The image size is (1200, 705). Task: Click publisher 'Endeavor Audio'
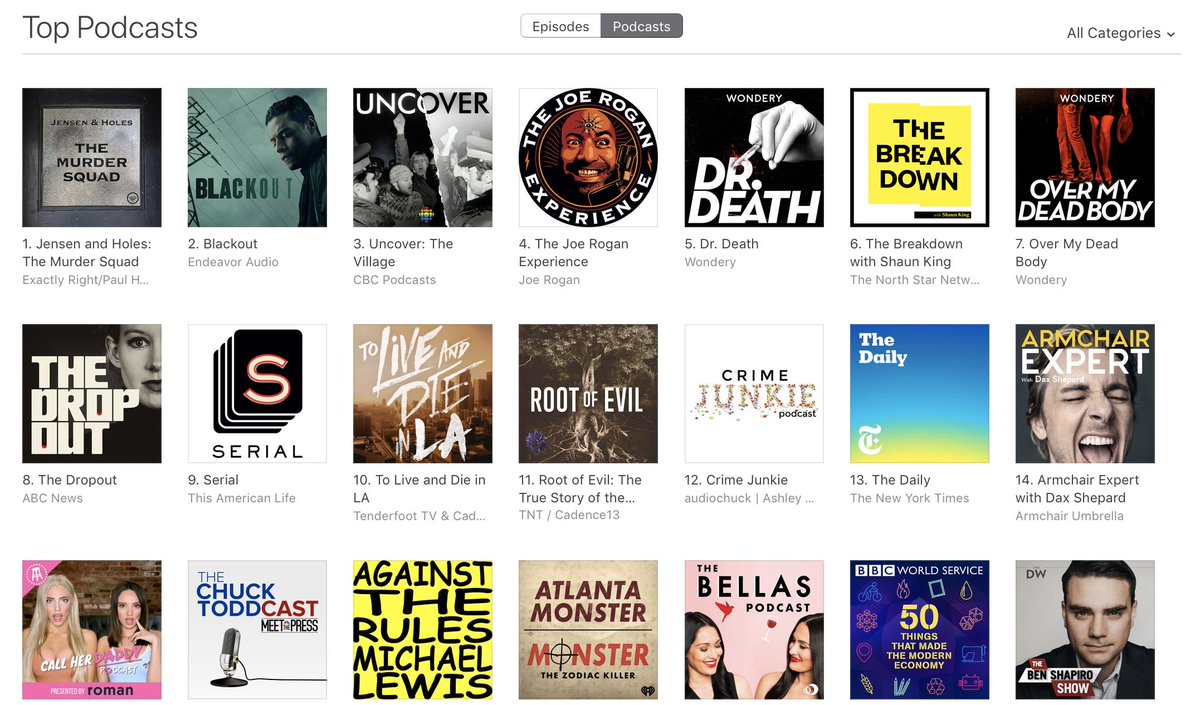pyautogui.click(x=233, y=262)
